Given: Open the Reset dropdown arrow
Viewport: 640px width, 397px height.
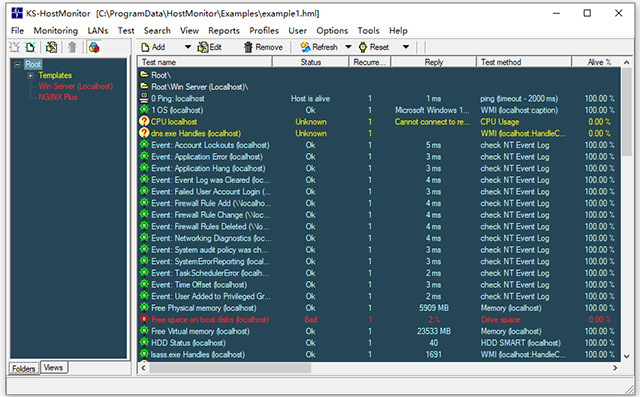Looking at the screenshot, I should pyautogui.click(x=406, y=47).
